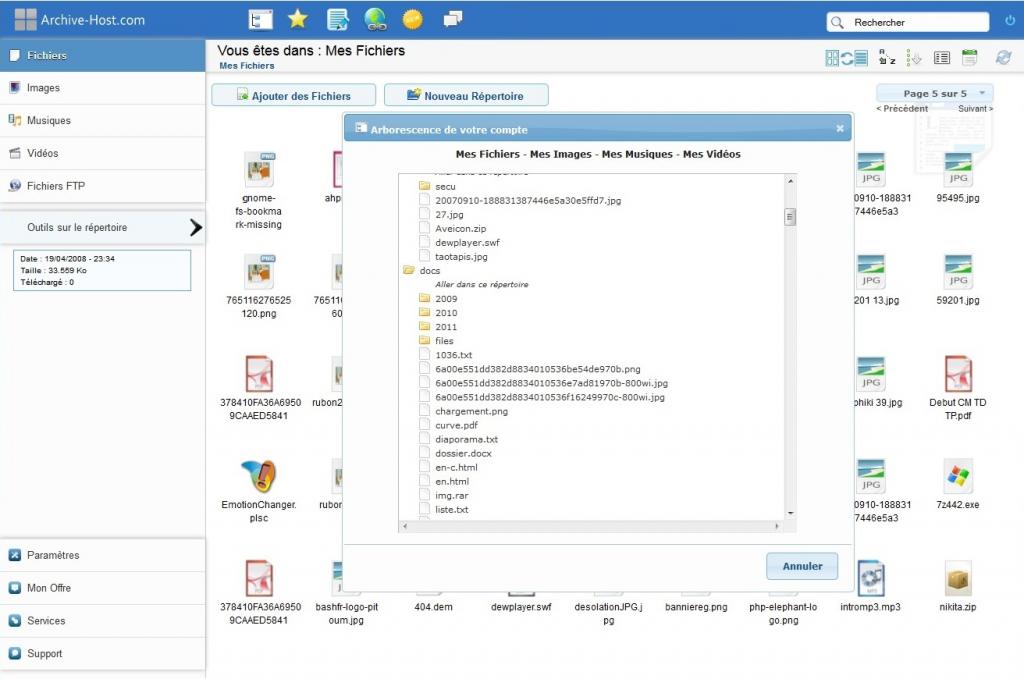Click the power logout icon
Screen dimensions: 1024x679
point(1009,21)
